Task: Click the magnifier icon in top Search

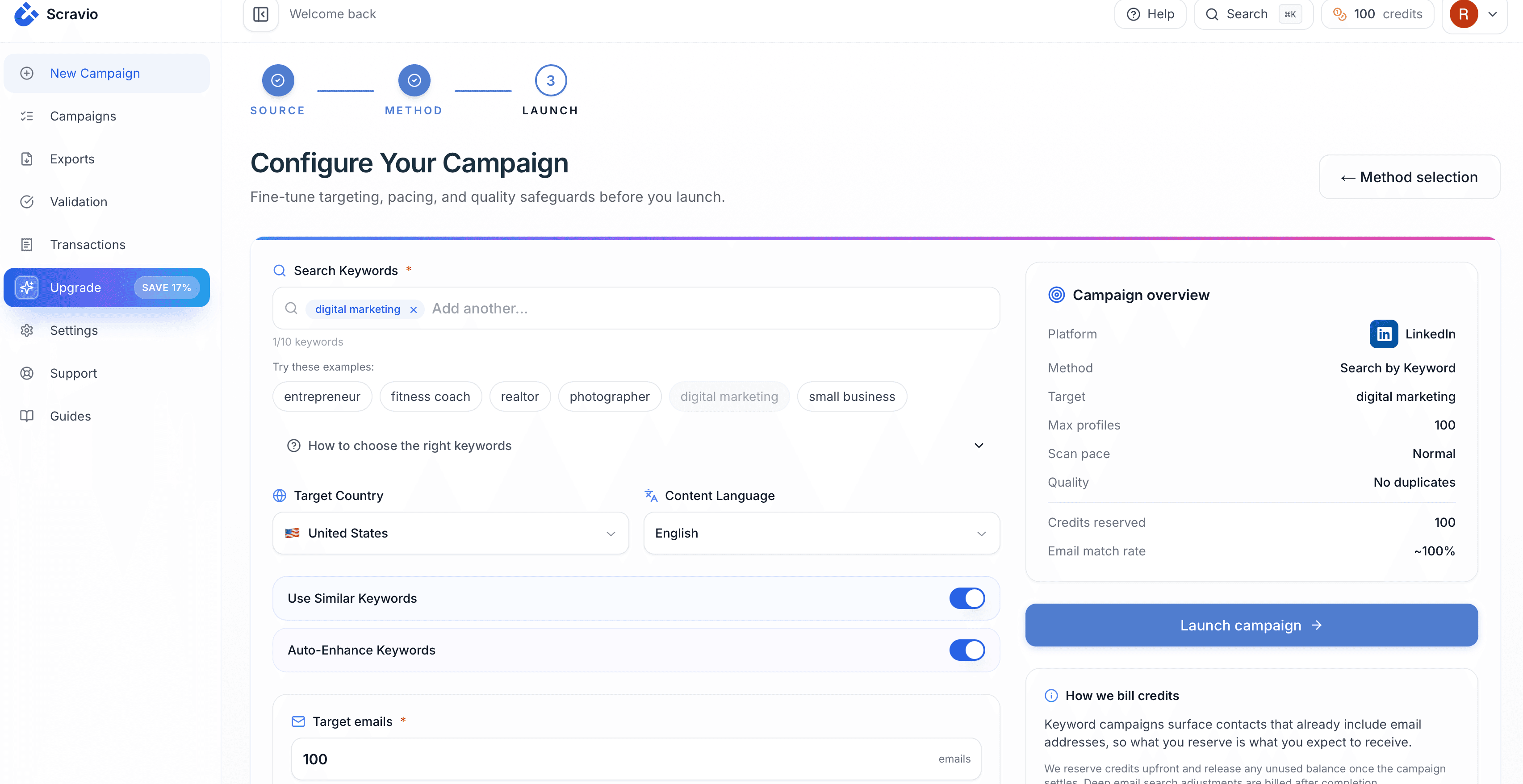Action: [x=1211, y=14]
